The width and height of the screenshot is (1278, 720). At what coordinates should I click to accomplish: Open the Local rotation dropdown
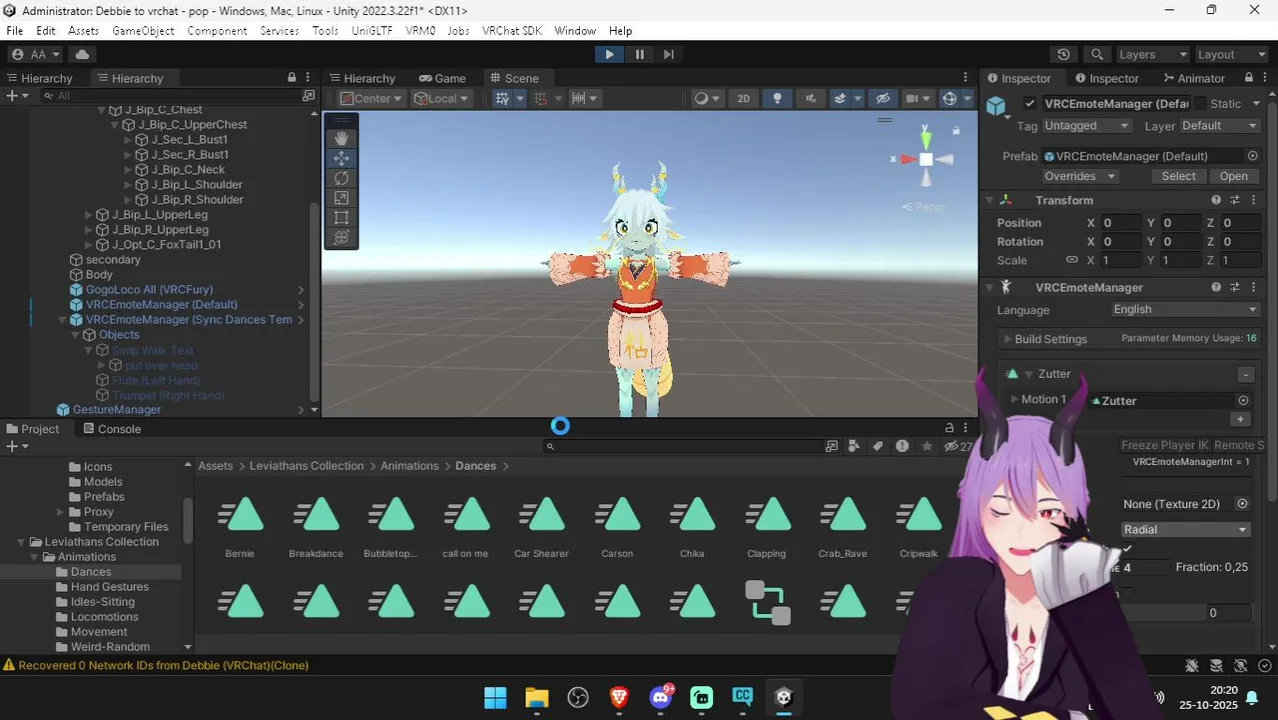[x=442, y=98]
